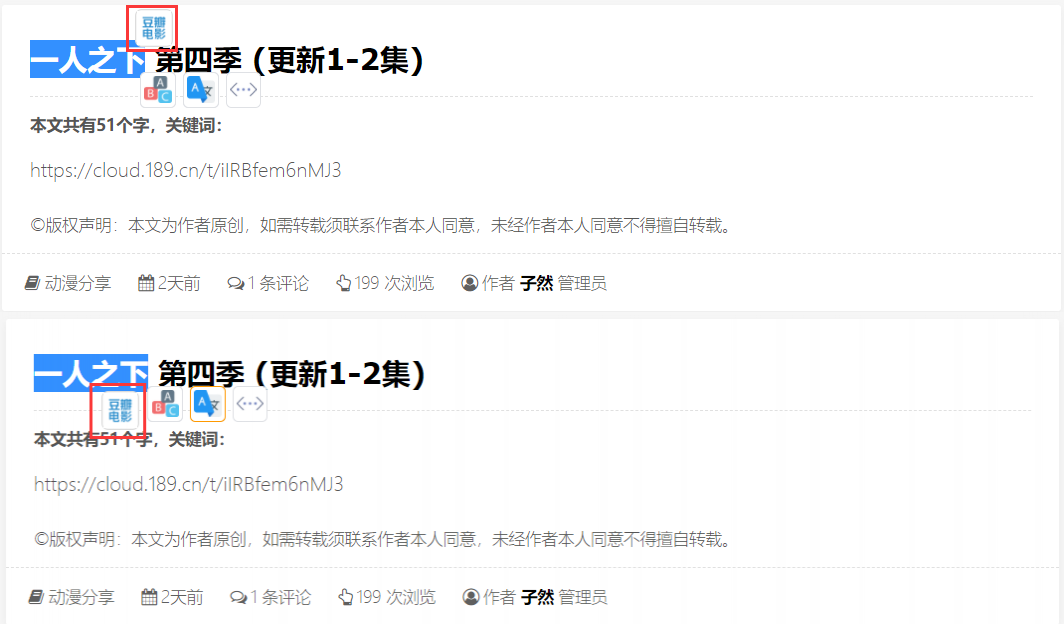
Task: Click the cloud.189.cn URL in the second post
Action: point(189,484)
